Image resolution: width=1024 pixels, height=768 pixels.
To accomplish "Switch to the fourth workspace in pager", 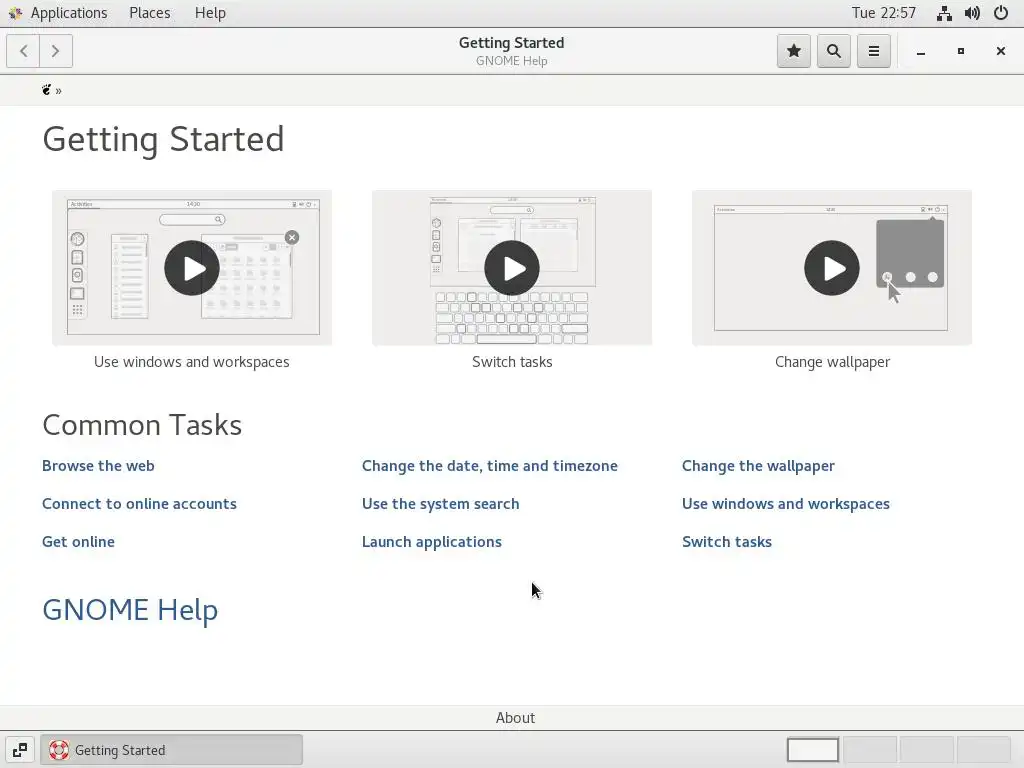I will (x=984, y=750).
